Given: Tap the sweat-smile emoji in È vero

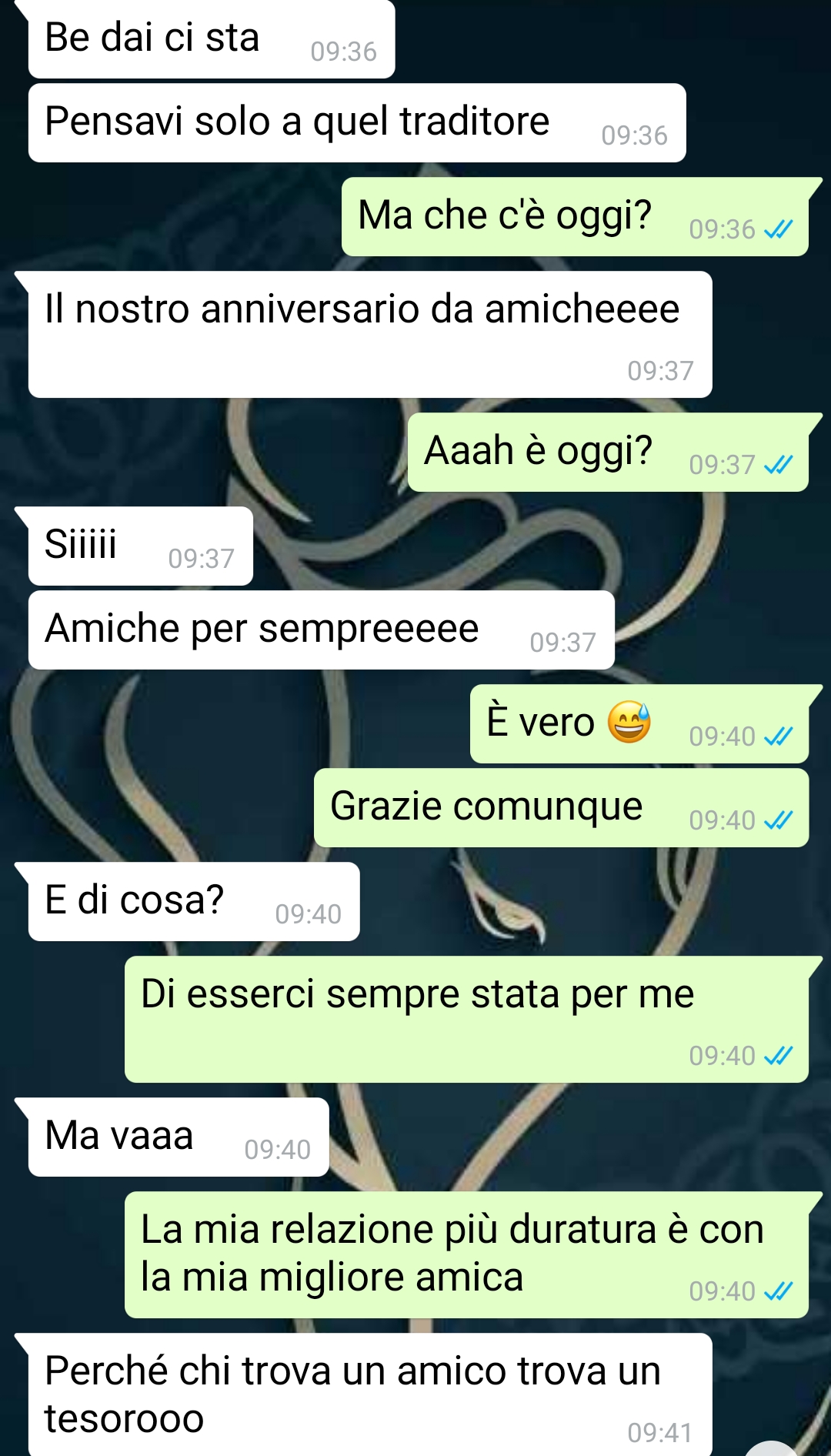Looking at the screenshot, I should click(629, 723).
